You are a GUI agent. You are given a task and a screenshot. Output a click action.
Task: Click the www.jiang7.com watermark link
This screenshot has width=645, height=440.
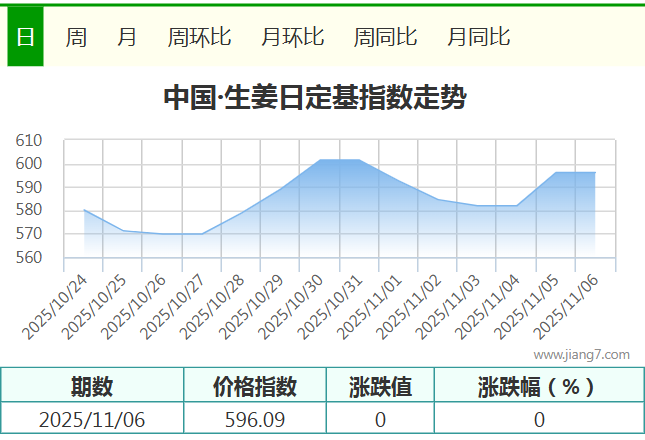coord(581,354)
